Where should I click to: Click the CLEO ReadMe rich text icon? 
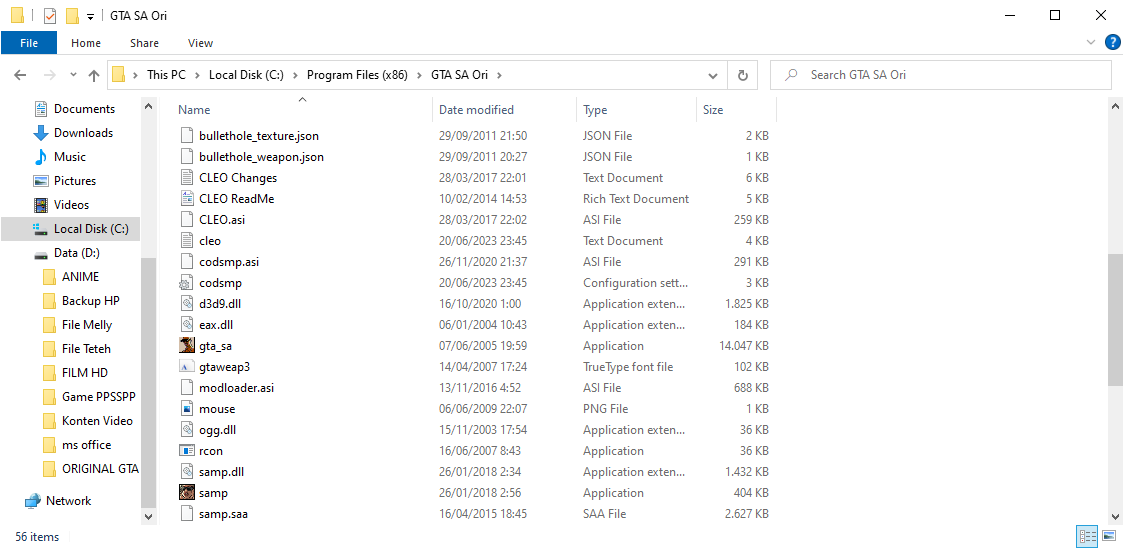tap(186, 198)
